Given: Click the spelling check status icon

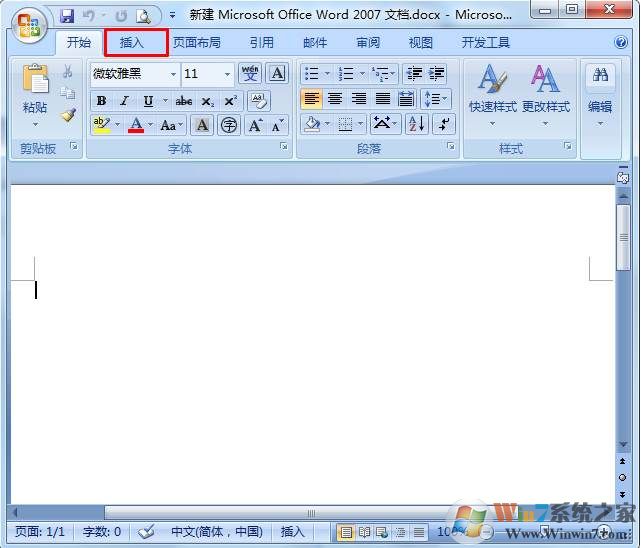Looking at the screenshot, I should coord(146,532).
